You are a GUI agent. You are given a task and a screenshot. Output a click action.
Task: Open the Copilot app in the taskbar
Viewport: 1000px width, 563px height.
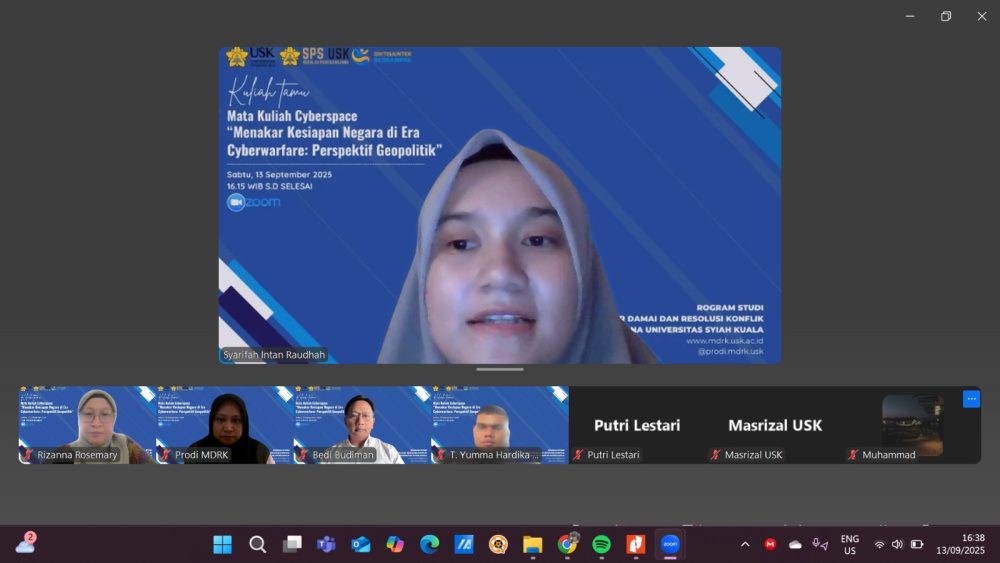(395, 544)
